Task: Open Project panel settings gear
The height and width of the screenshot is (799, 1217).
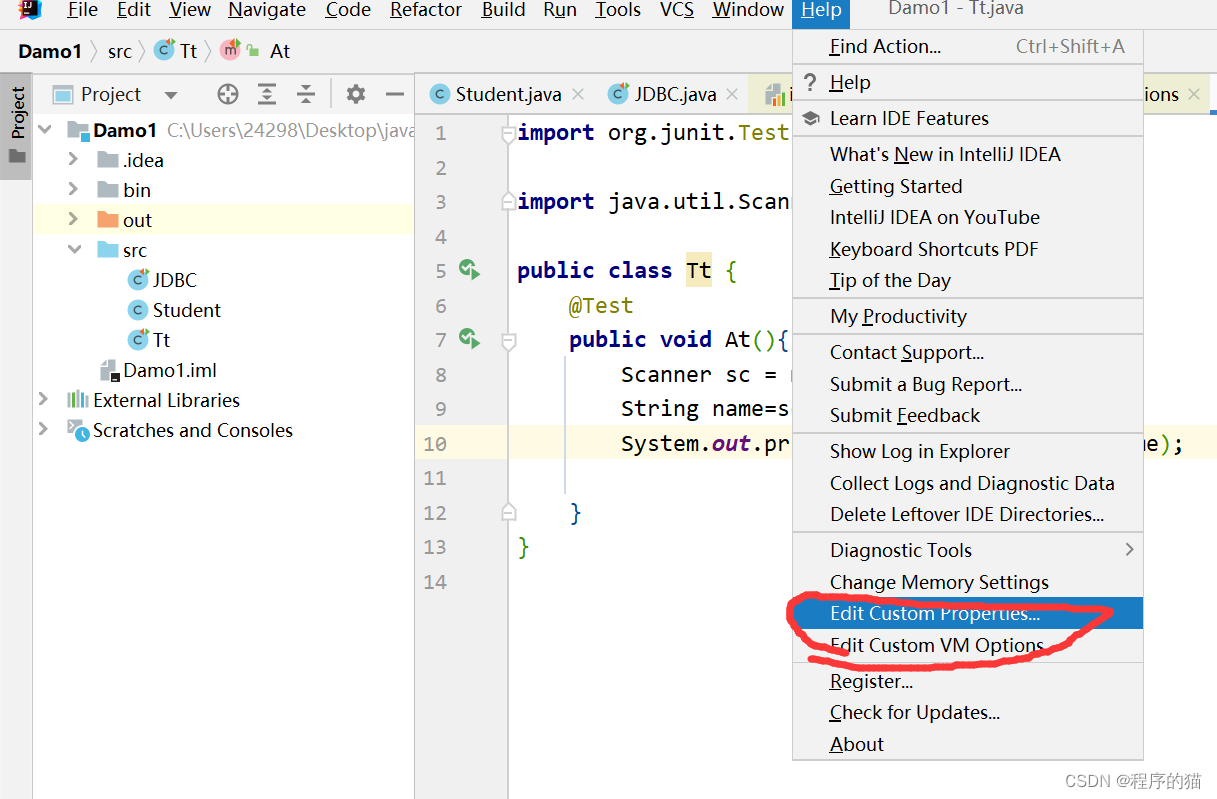Action: point(355,94)
